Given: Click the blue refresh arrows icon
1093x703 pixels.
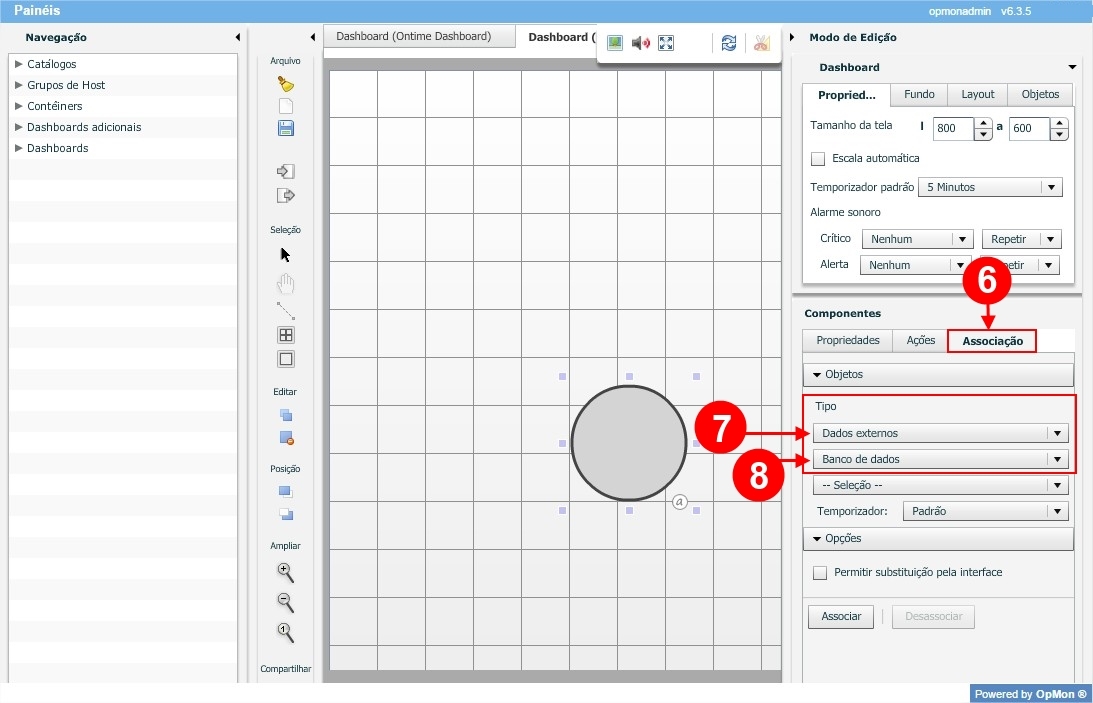Looking at the screenshot, I should coord(729,43).
